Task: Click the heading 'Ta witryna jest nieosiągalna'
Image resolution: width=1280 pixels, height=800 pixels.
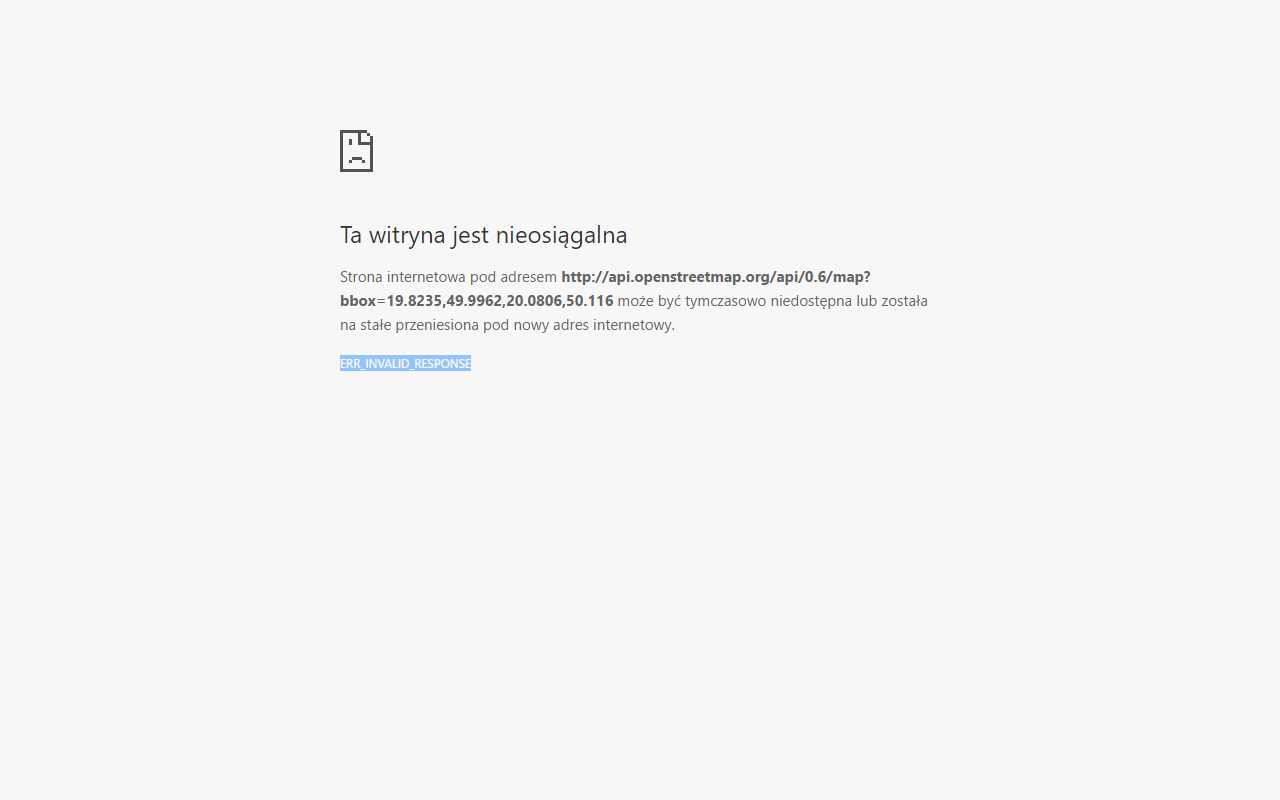Action: click(484, 235)
